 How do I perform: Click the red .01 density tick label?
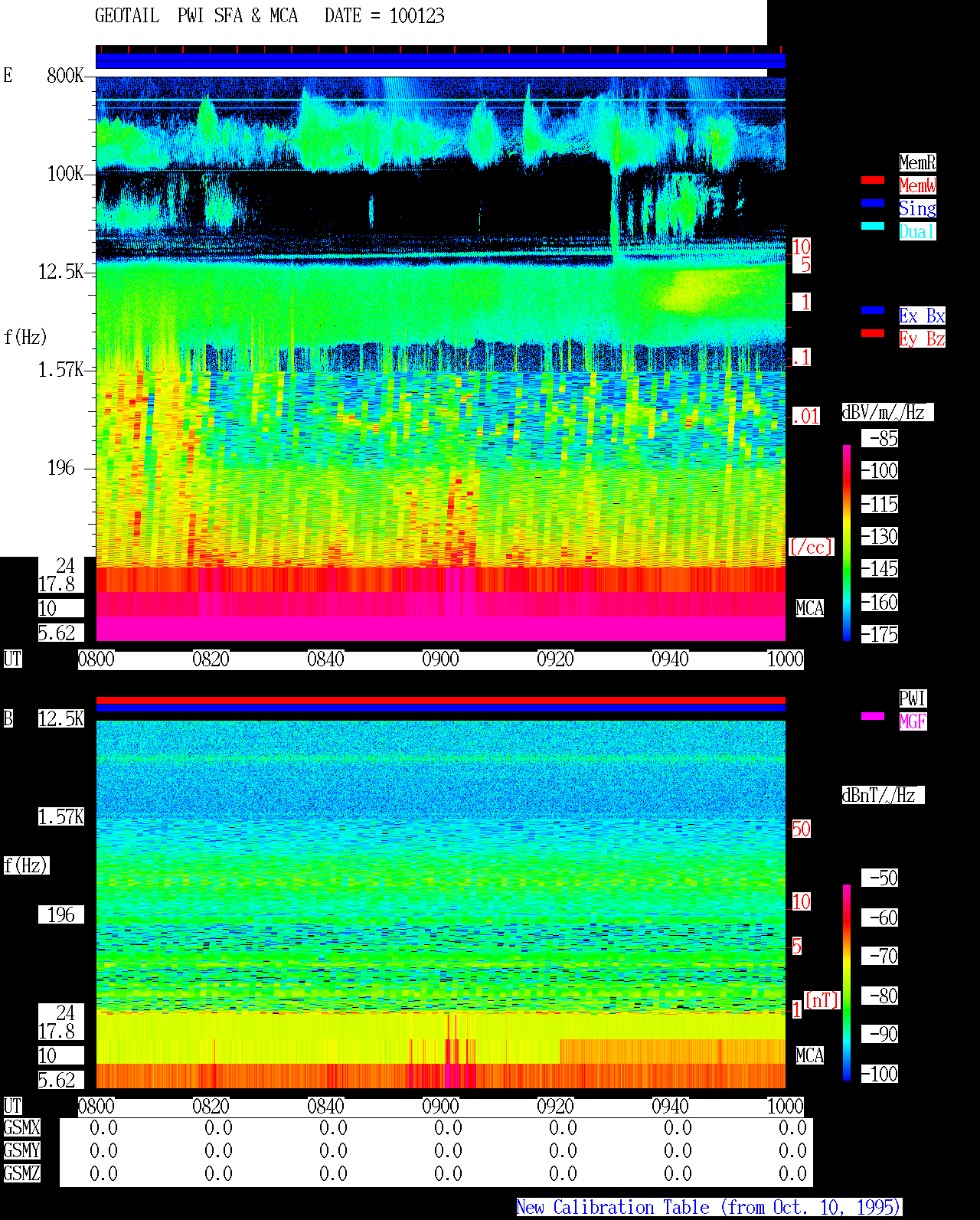(805, 417)
